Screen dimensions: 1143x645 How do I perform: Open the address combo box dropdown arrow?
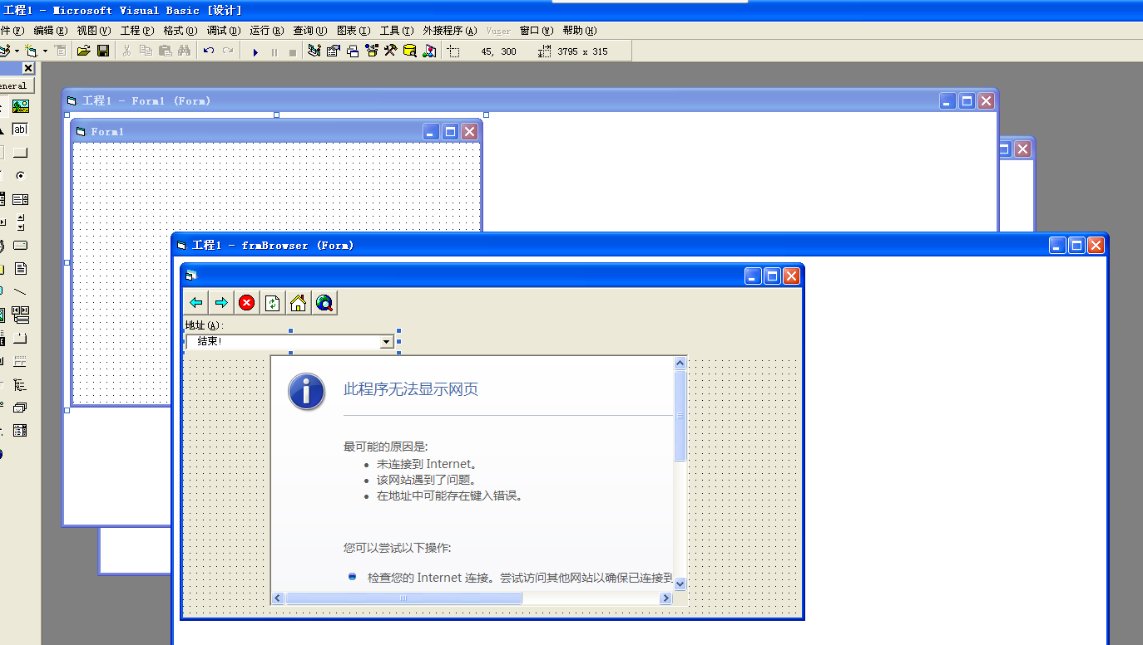386,341
